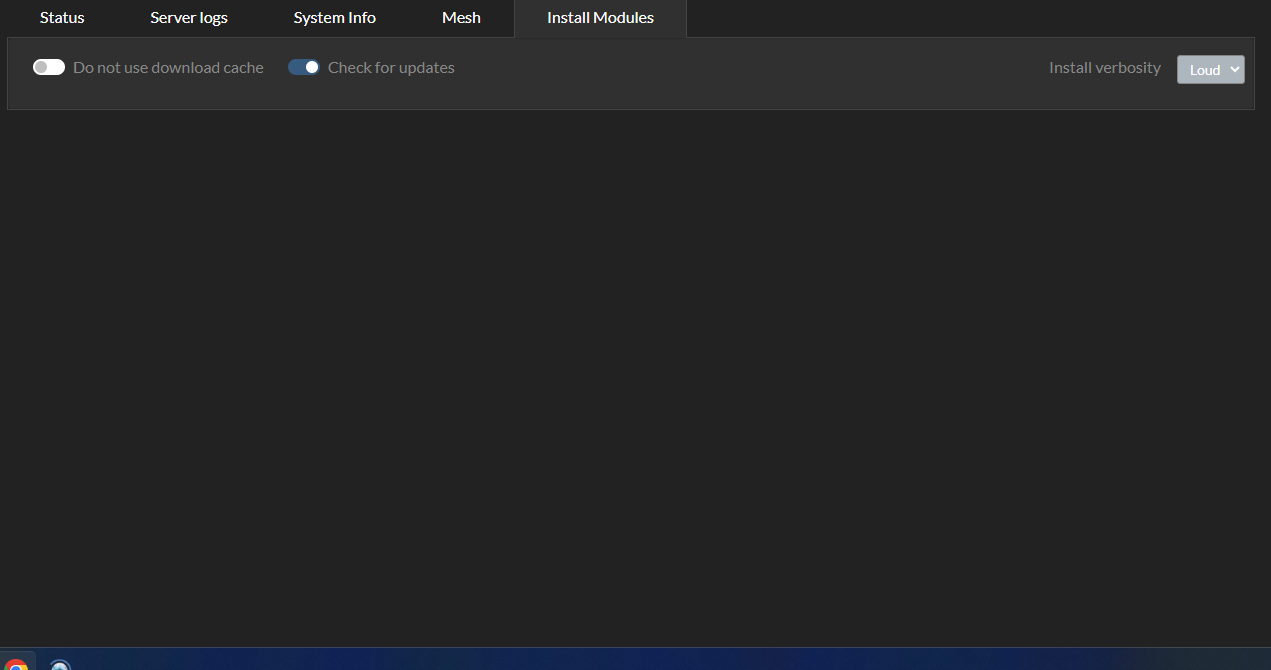
Task: Go to the System Info tab
Action: [x=335, y=18]
